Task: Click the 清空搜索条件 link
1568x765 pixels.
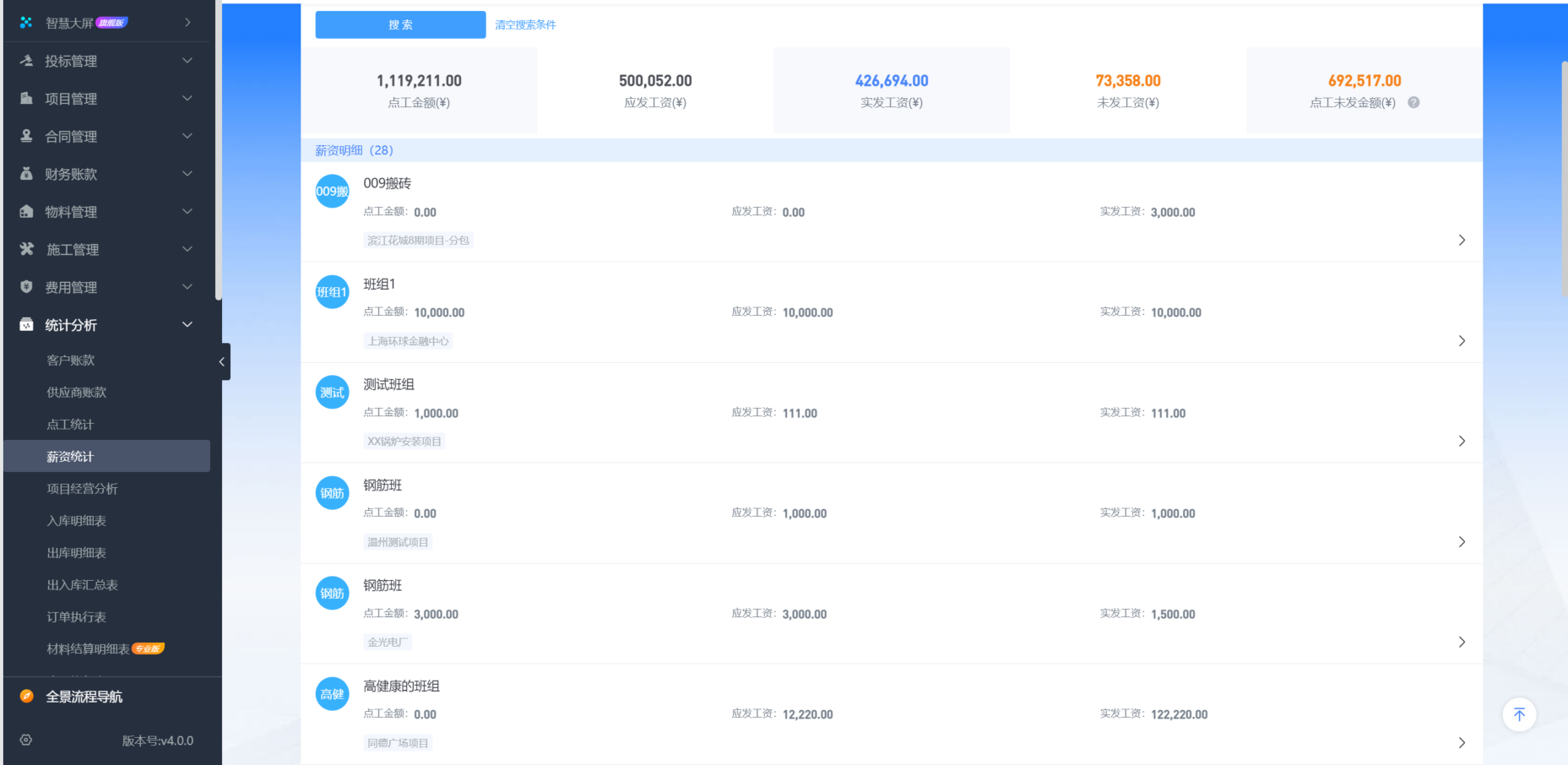Action: tap(525, 24)
